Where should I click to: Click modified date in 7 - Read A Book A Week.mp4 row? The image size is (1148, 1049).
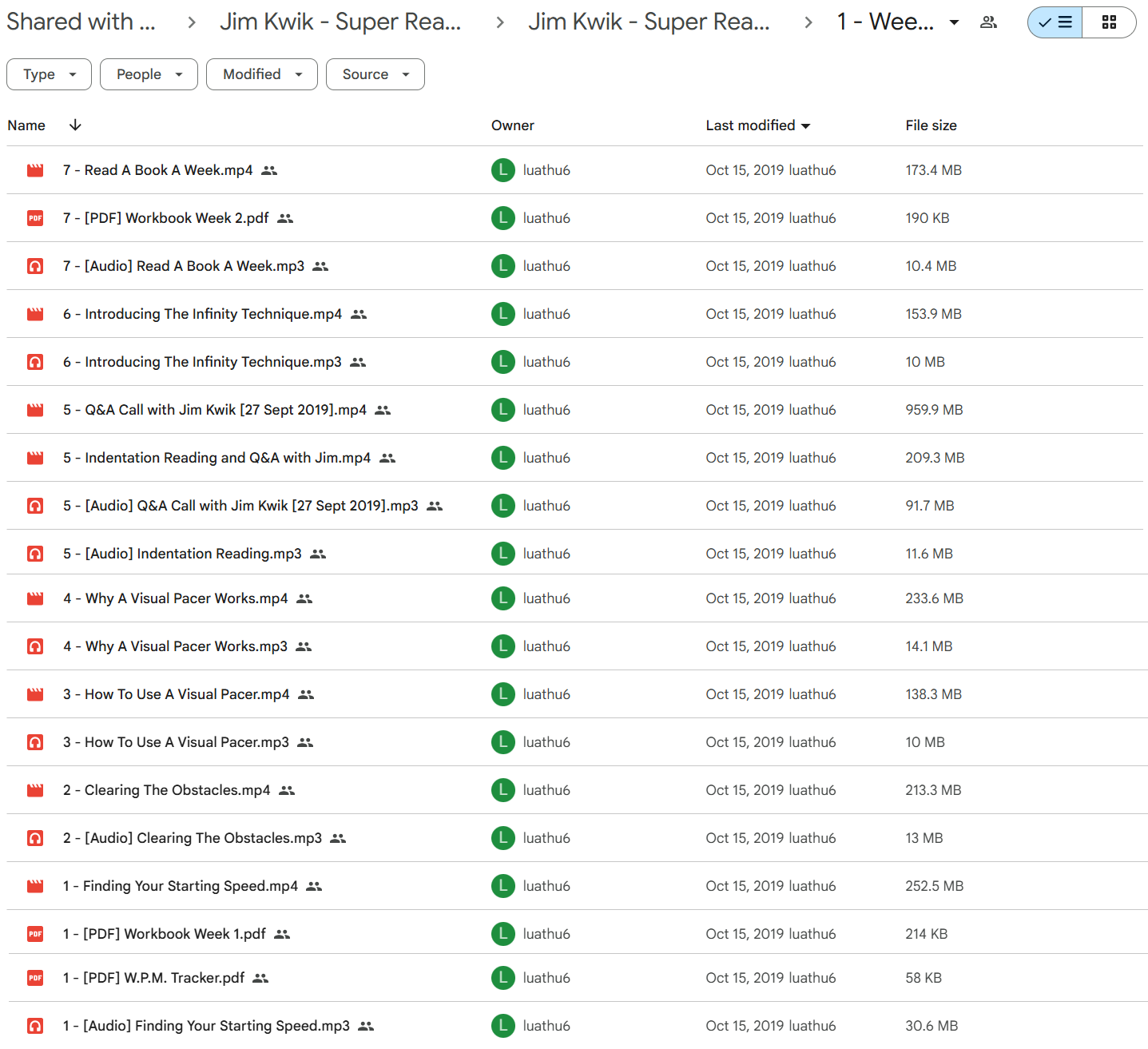point(771,170)
